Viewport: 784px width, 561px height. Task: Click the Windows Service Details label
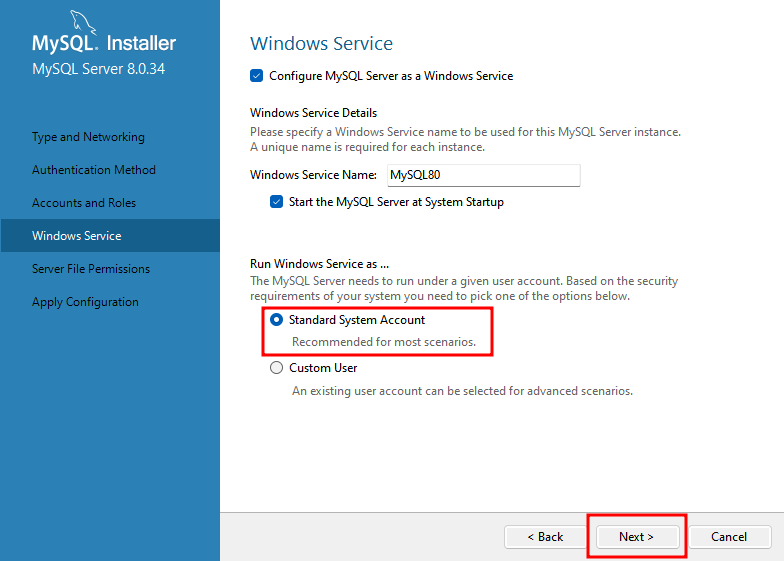click(x=314, y=112)
